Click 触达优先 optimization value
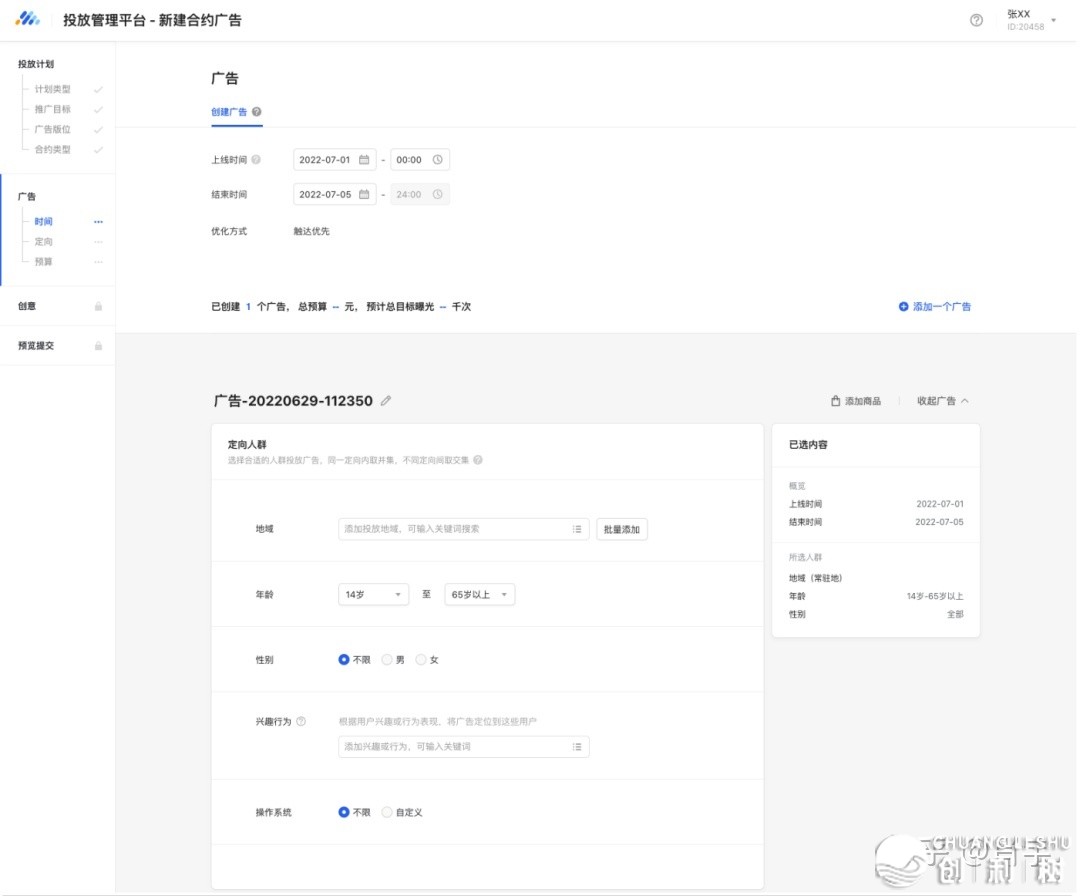1080x896 pixels. pos(311,231)
